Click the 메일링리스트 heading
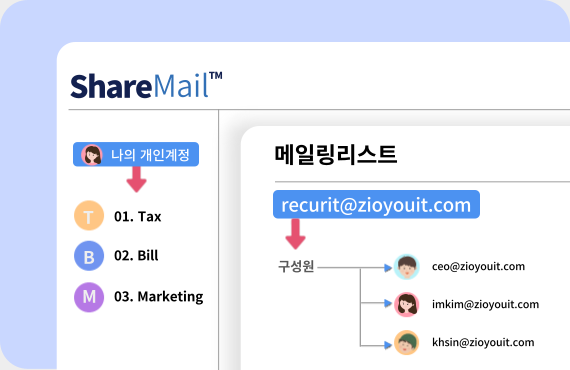Viewport: 570px width, 370px height. tap(335, 154)
